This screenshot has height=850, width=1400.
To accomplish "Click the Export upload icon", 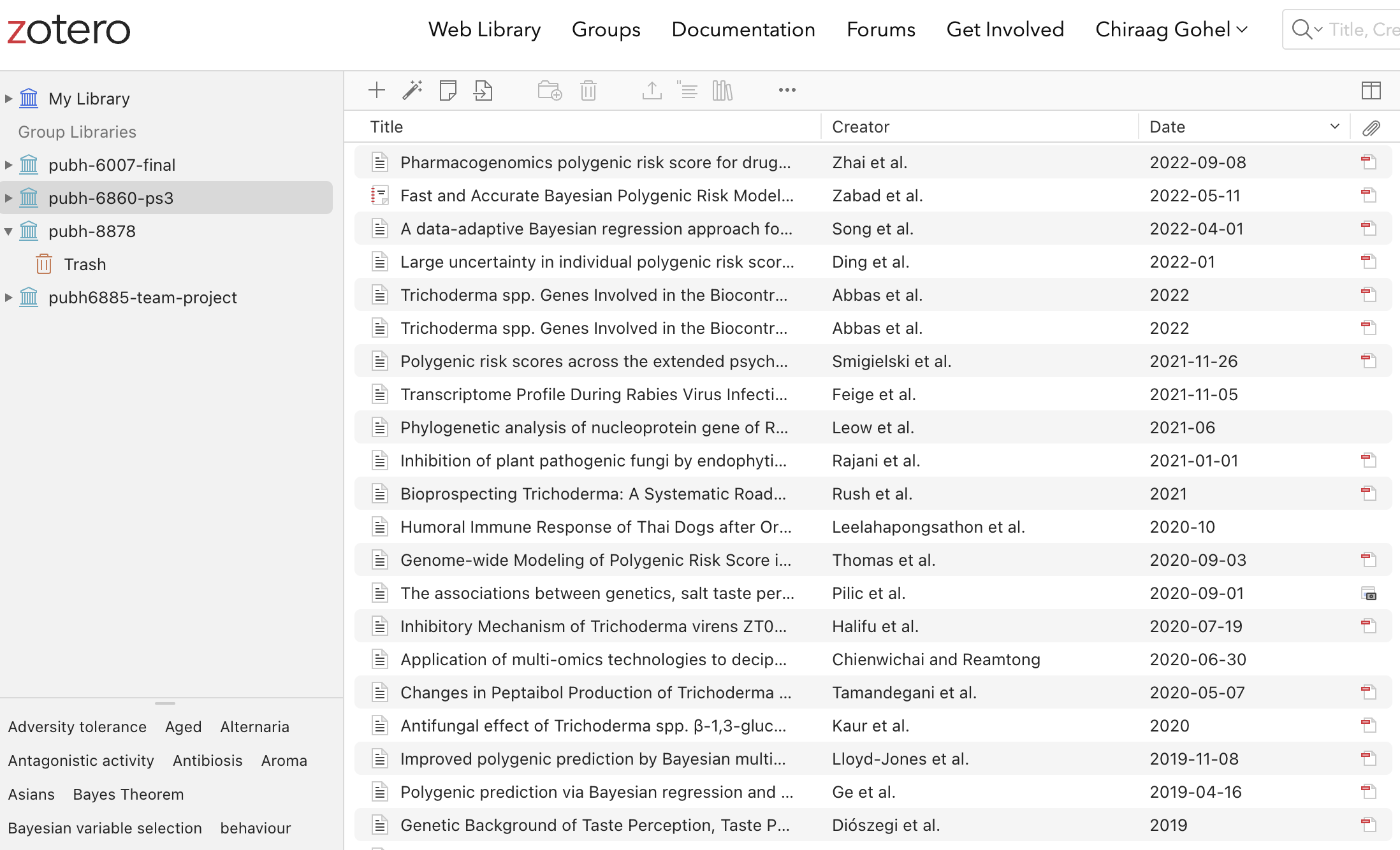I will [652, 90].
